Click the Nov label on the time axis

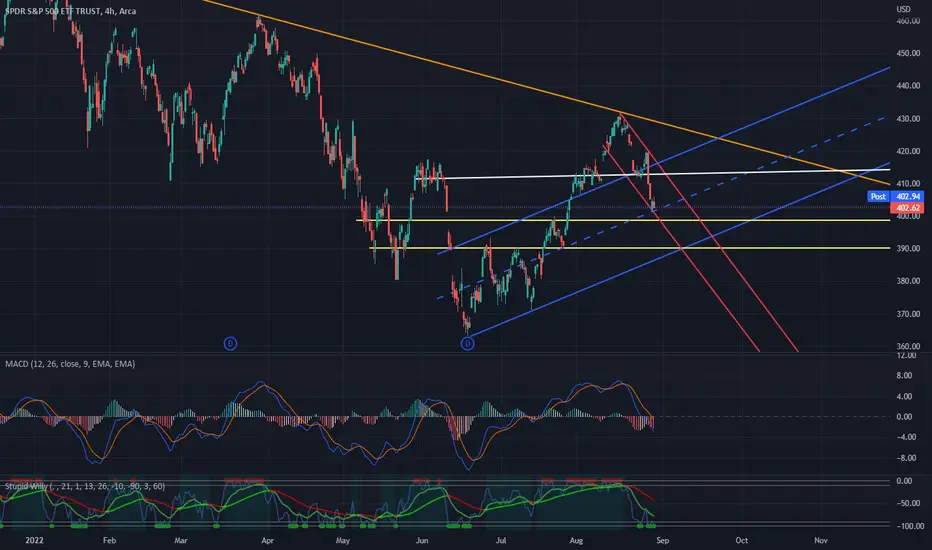(820, 540)
